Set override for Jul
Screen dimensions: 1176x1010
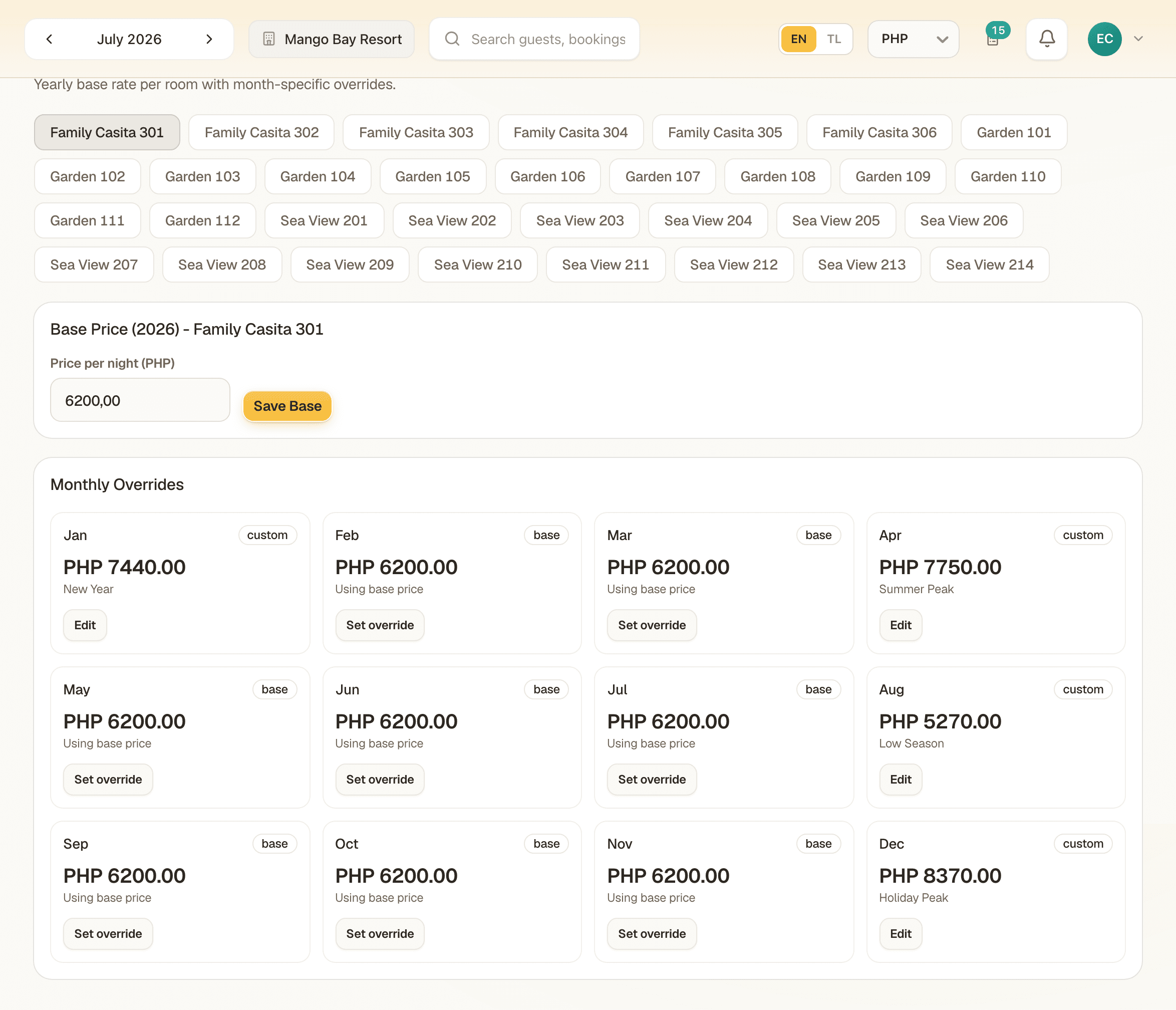(652, 780)
